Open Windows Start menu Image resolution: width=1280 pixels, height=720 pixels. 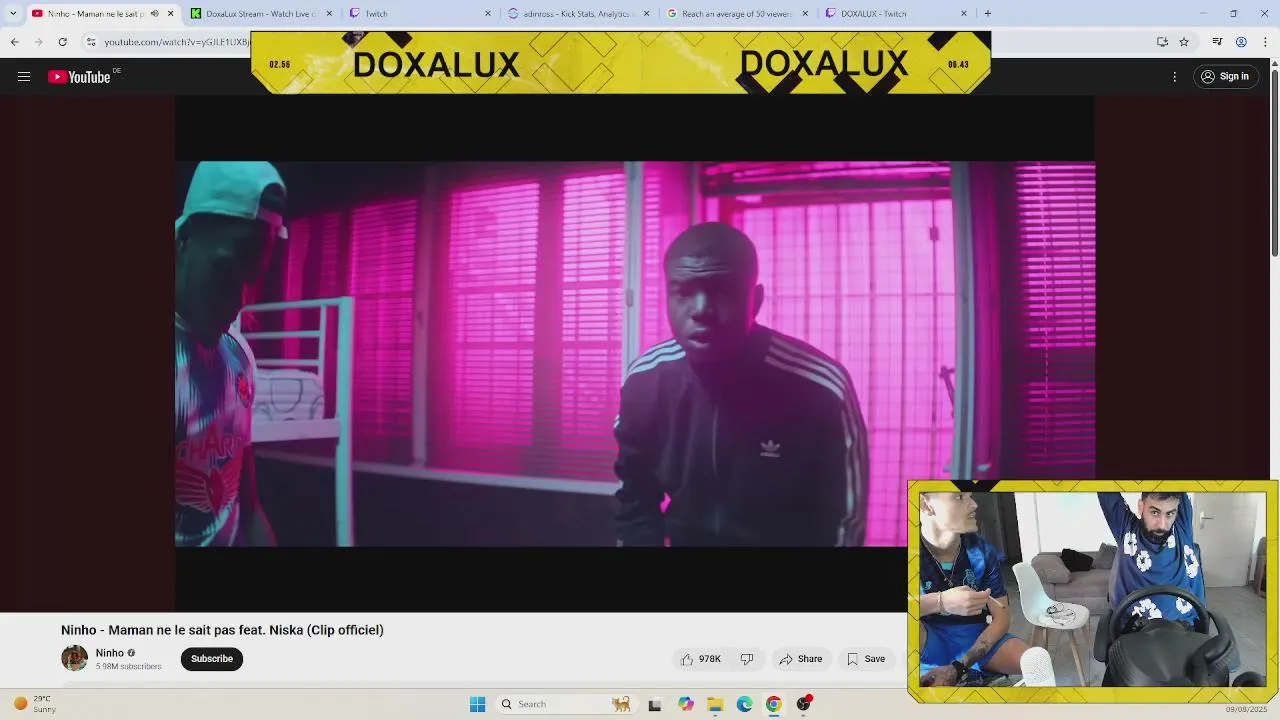click(477, 704)
